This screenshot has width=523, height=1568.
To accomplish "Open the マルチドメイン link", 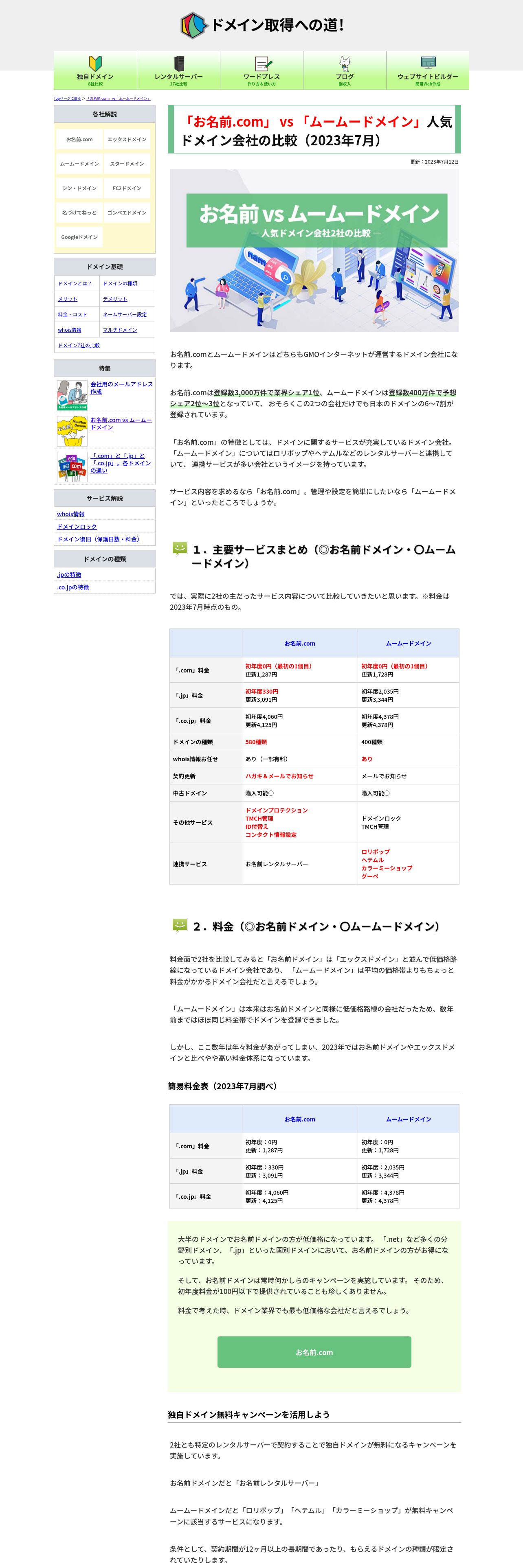I will 120,330.
